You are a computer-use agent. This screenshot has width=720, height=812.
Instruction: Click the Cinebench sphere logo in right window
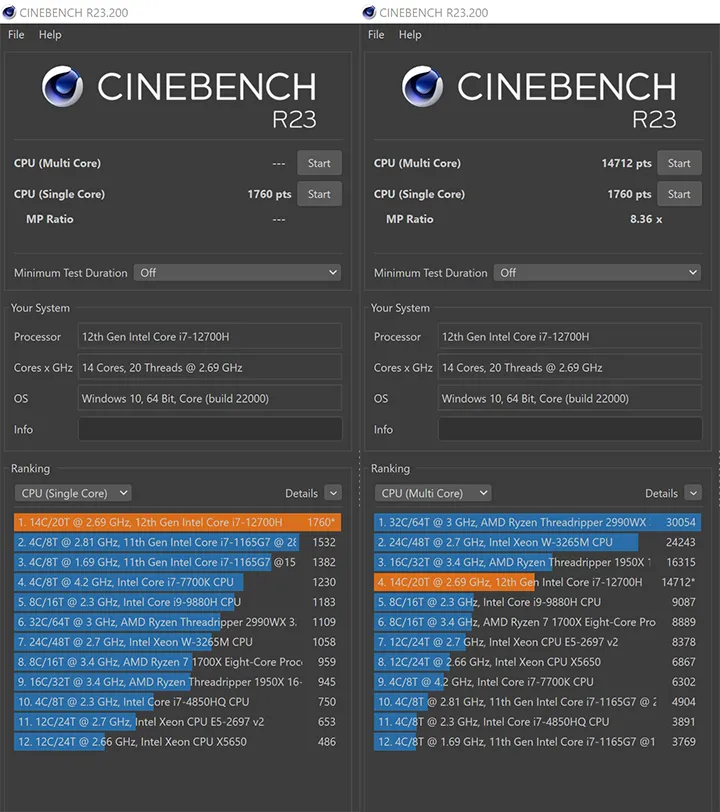point(422,87)
